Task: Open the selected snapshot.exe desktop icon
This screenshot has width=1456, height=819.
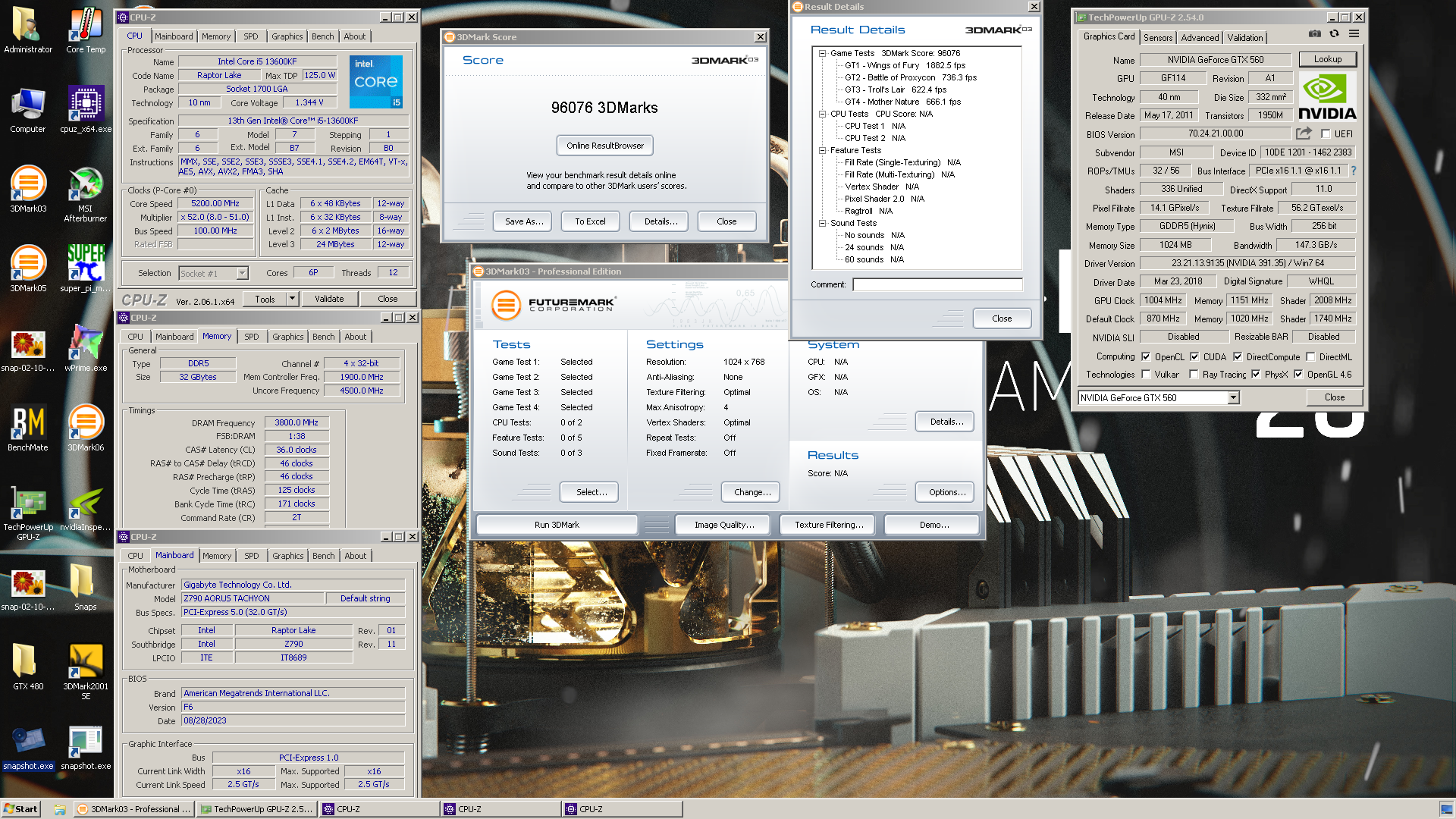Action: coord(28,748)
